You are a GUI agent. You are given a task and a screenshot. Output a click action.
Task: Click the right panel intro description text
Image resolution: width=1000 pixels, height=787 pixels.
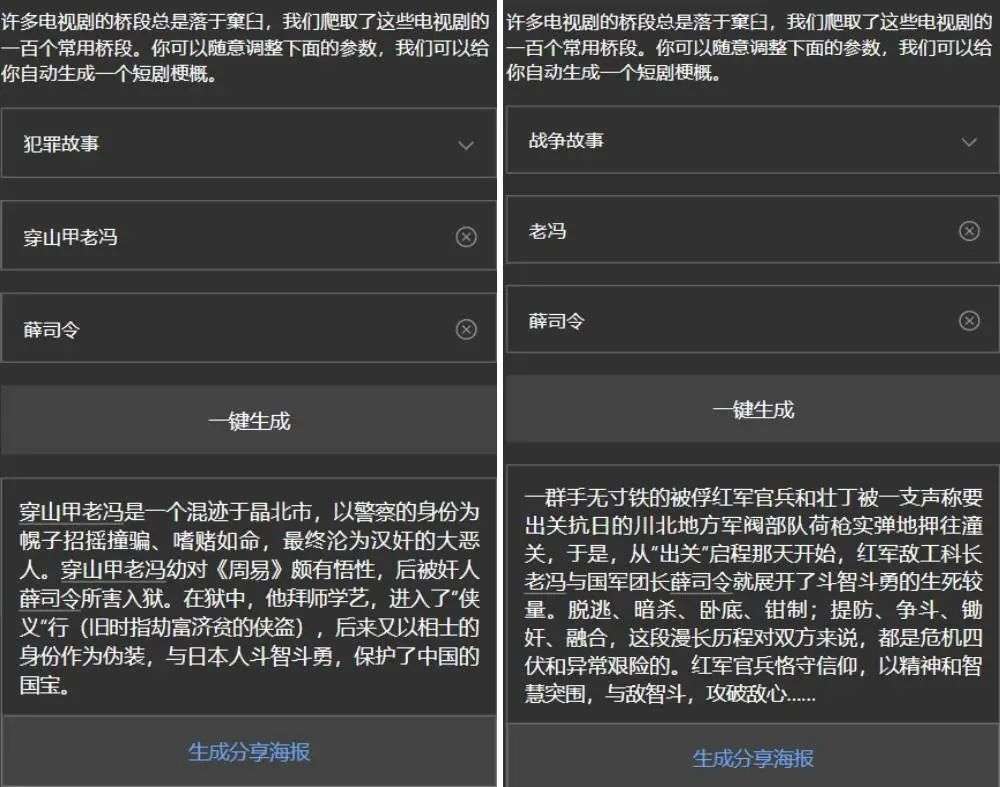pyautogui.click(x=750, y=48)
